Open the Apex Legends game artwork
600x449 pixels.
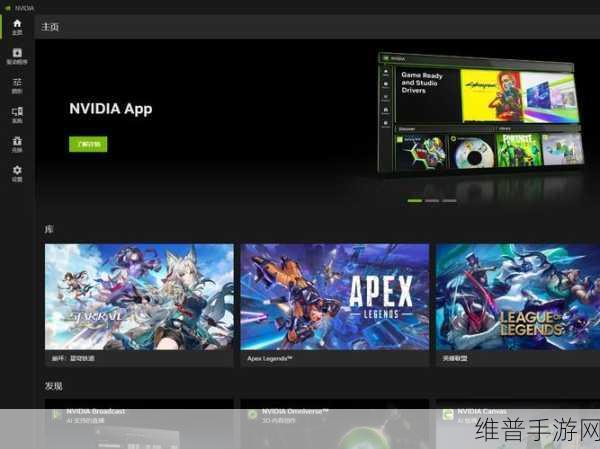click(335, 297)
